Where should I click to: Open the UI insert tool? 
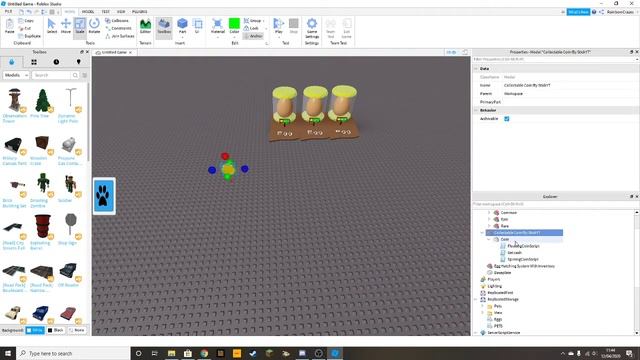coord(197,26)
